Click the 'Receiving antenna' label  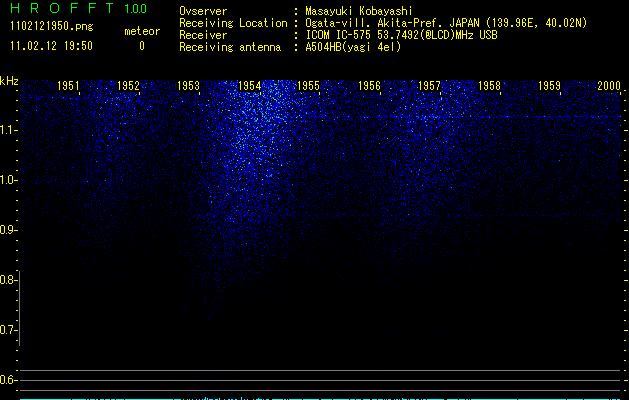click(230, 47)
